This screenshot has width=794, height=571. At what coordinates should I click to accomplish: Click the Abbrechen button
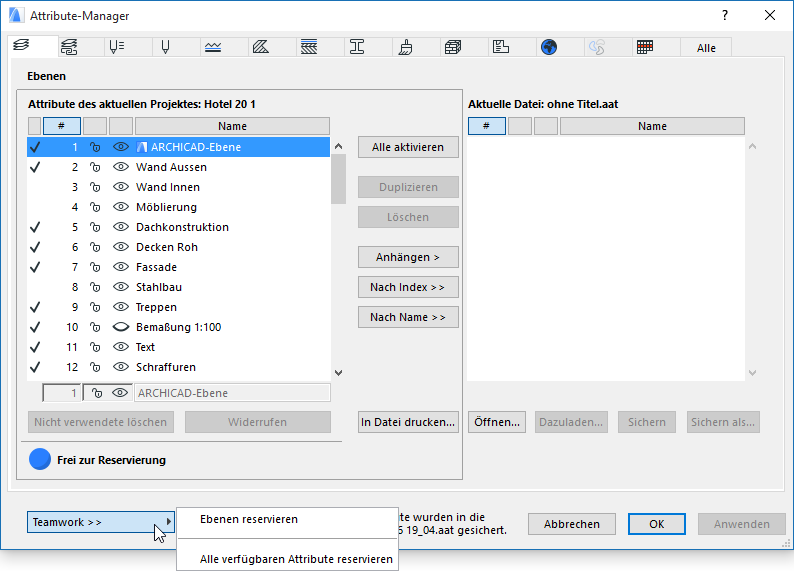click(572, 524)
